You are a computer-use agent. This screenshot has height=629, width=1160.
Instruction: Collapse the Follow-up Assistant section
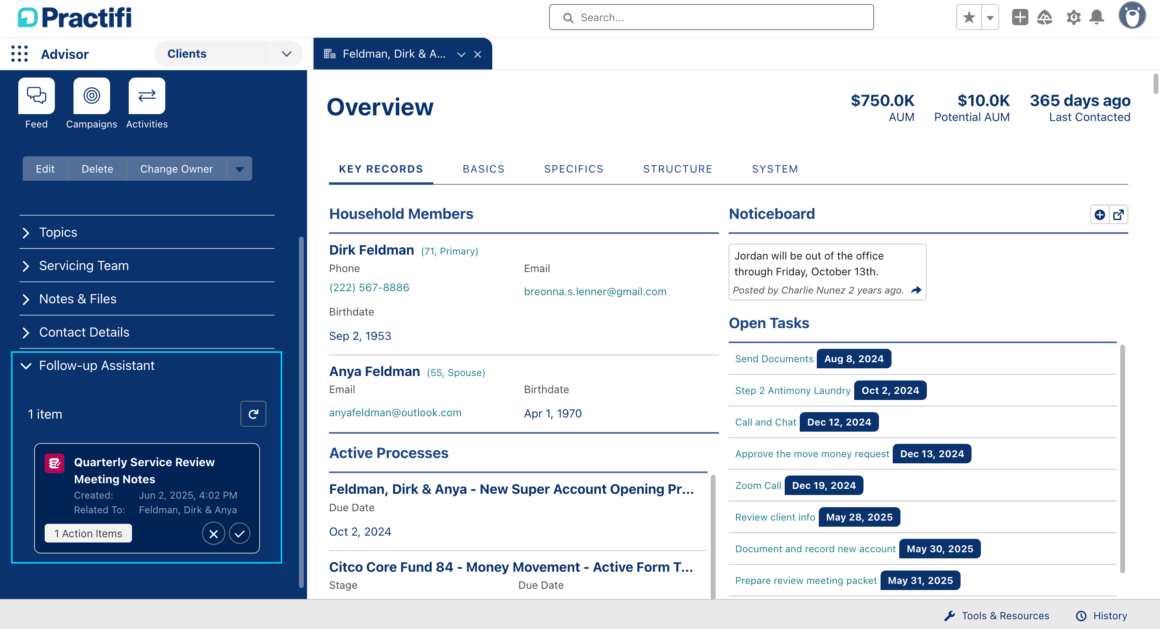point(26,366)
